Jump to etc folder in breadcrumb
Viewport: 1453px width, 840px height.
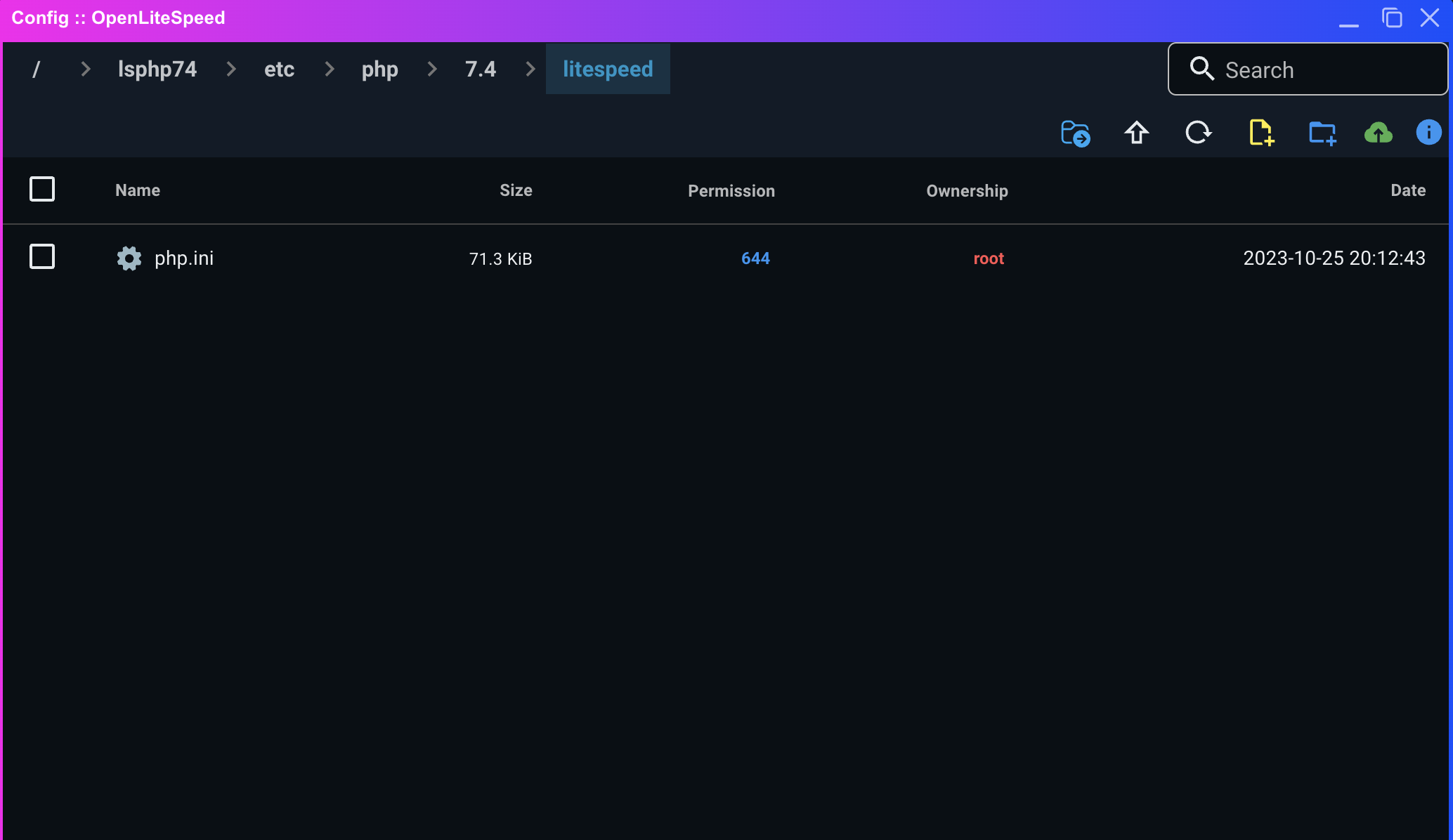pyautogui.click(x=279, y=69)
